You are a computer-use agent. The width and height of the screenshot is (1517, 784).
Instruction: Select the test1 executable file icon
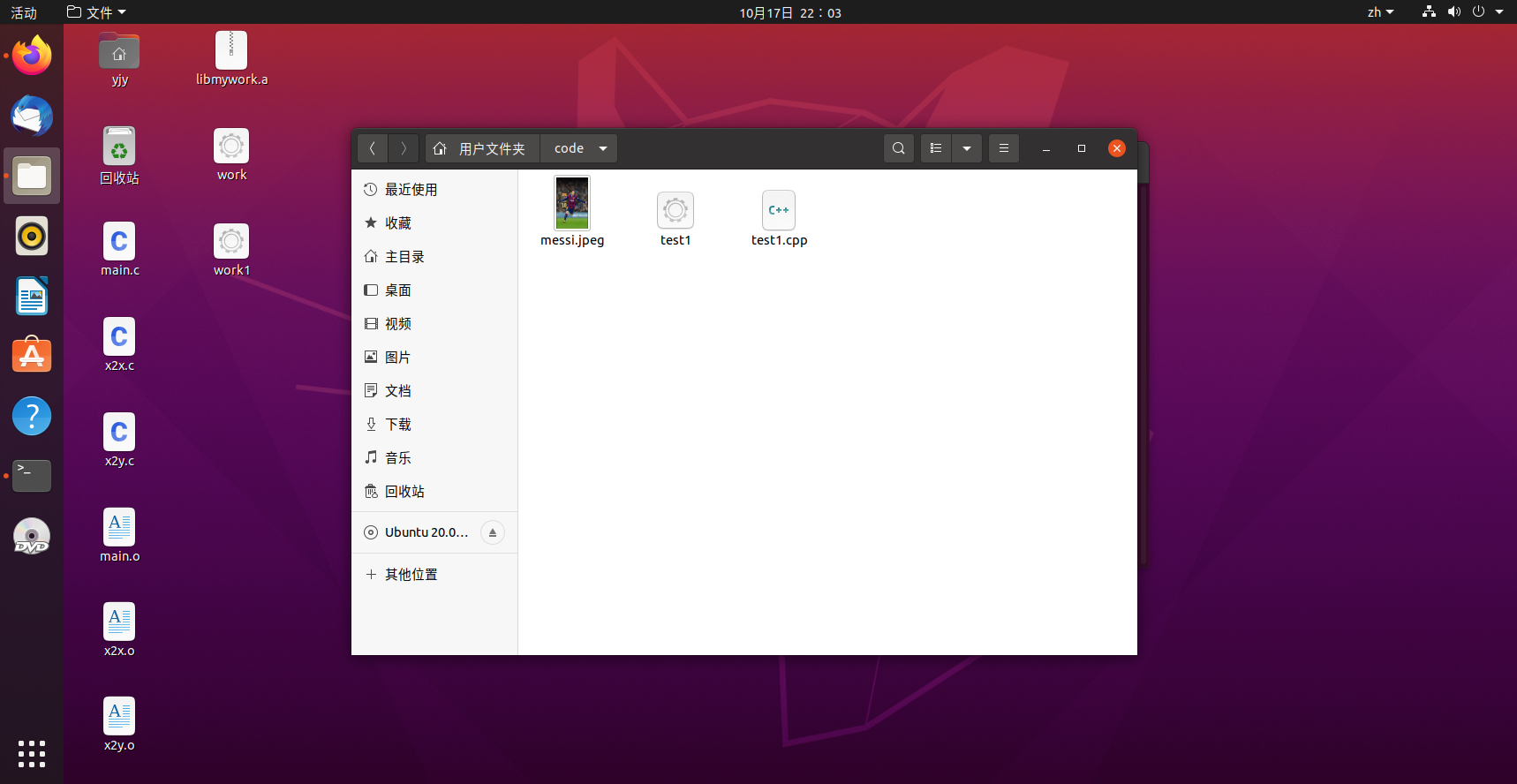(x=675, y=210)
